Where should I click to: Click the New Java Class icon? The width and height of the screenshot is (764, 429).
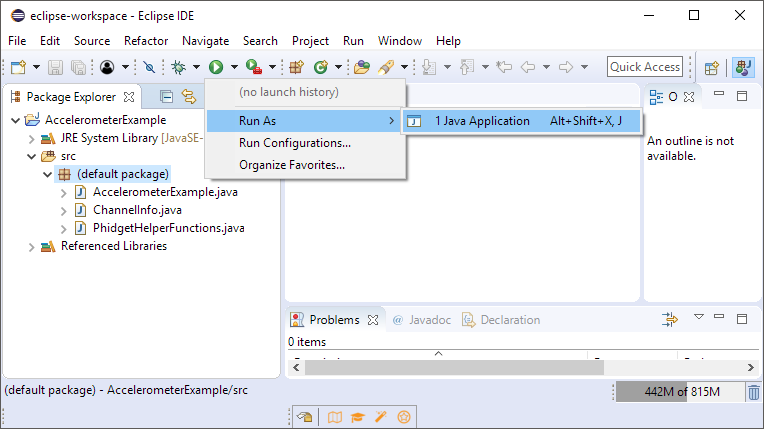[x=321, y=67]
